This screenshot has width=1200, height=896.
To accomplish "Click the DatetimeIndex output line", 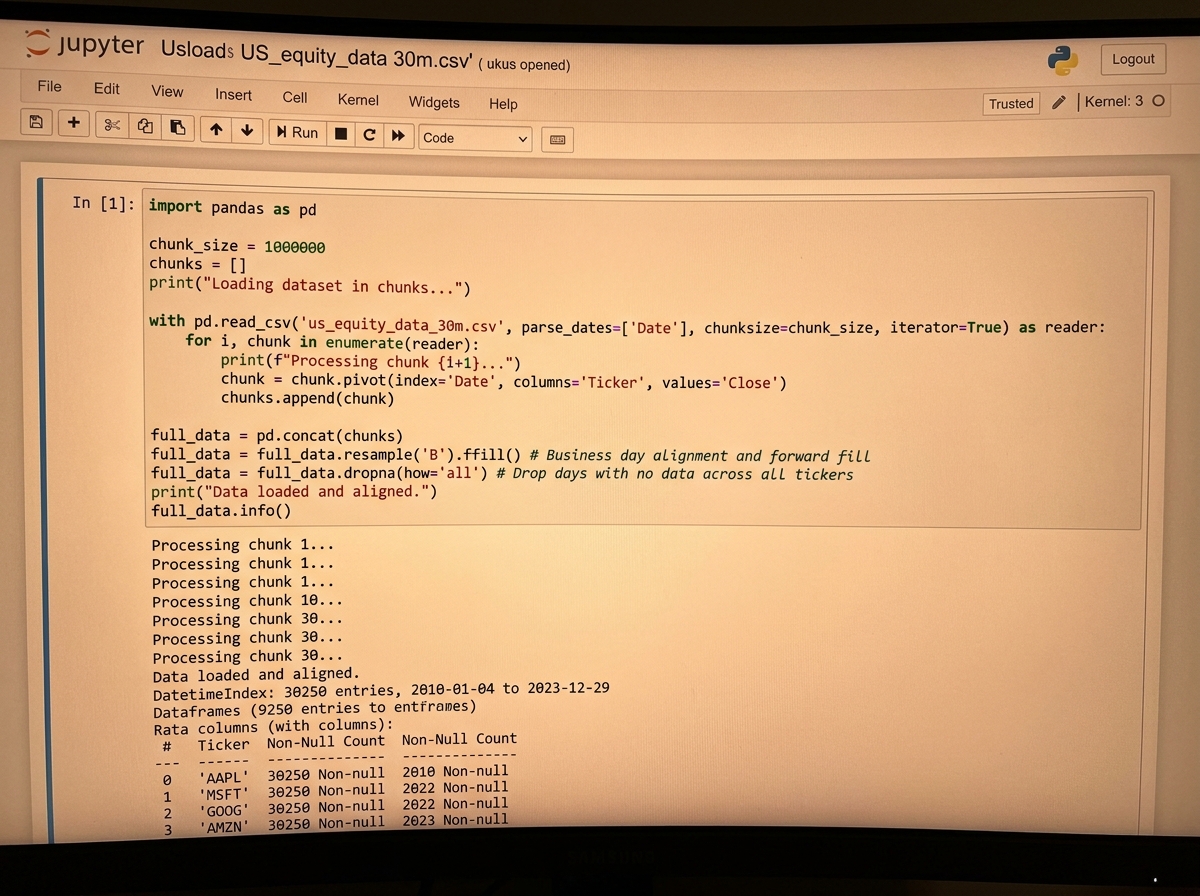I will tap(381, 691).
